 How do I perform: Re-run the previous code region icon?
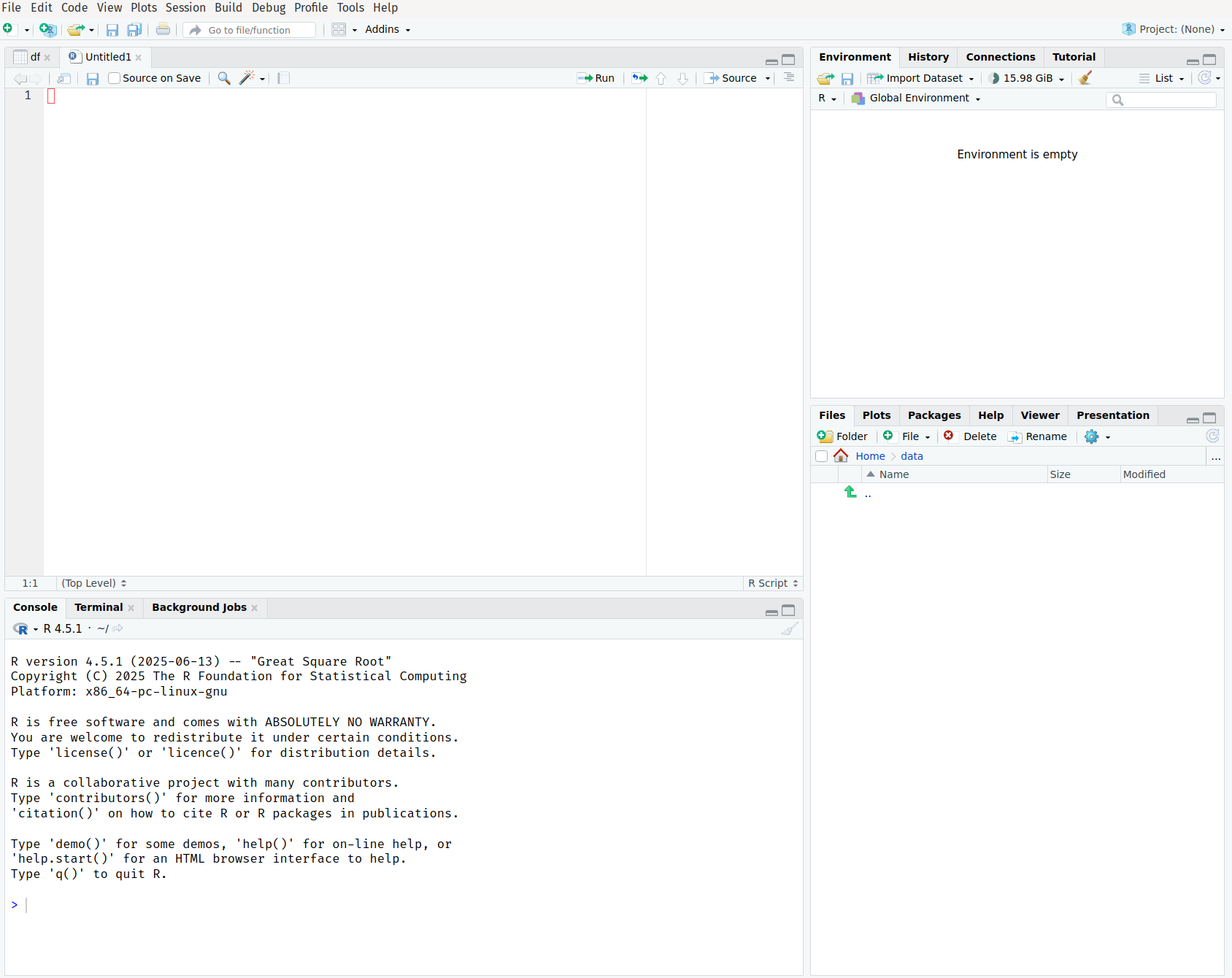click(x=639, y=78)
